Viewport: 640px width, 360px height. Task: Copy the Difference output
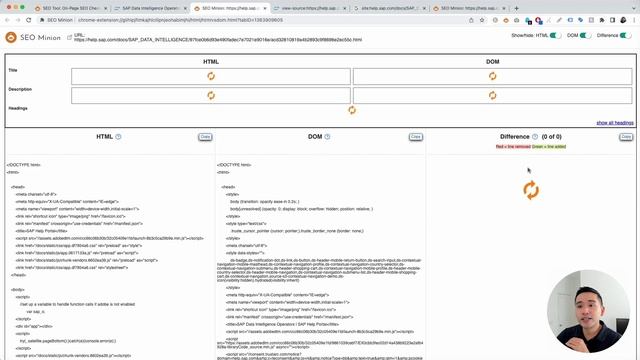pos(626,137)
